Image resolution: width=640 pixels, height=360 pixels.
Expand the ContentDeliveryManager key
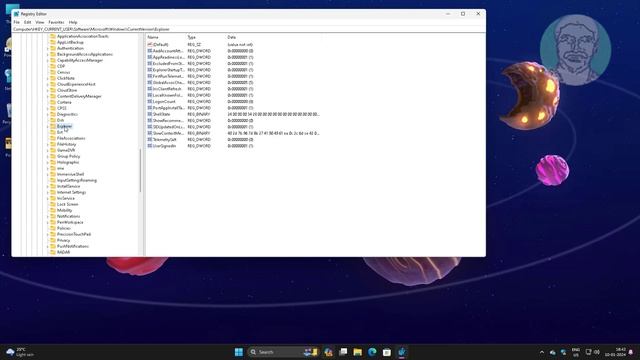coord(47,96)
